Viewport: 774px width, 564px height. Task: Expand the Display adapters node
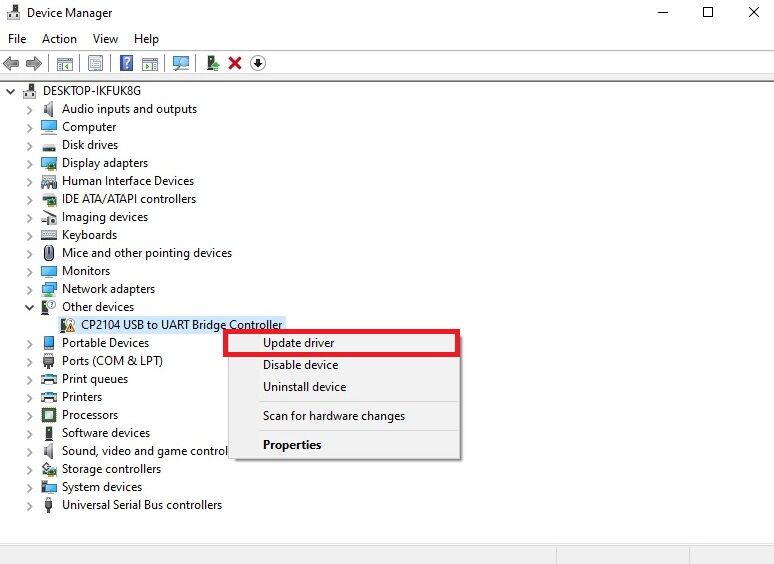click(x=30, y=163)
